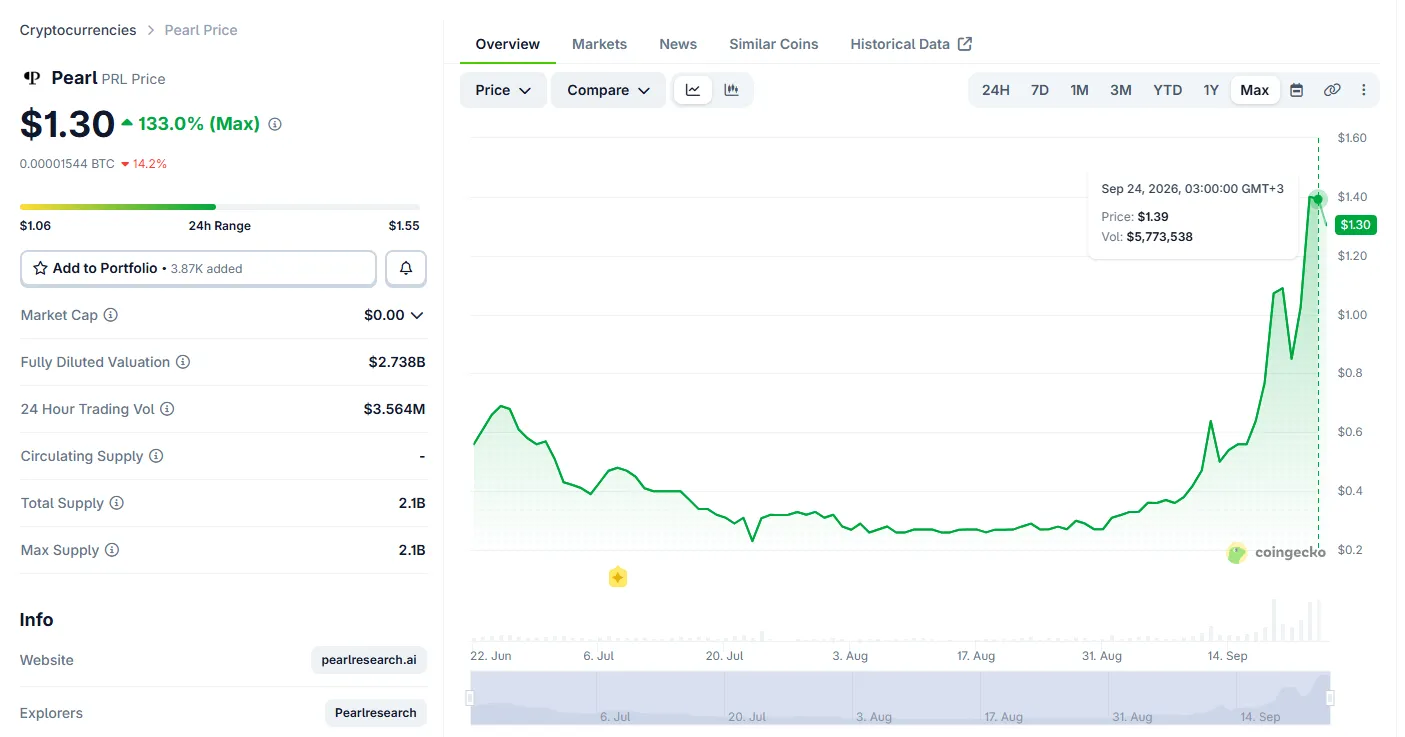This screenshot has height=737, width=1405.
Task: Click the Pearl coin logo
Action: [32, 78]
